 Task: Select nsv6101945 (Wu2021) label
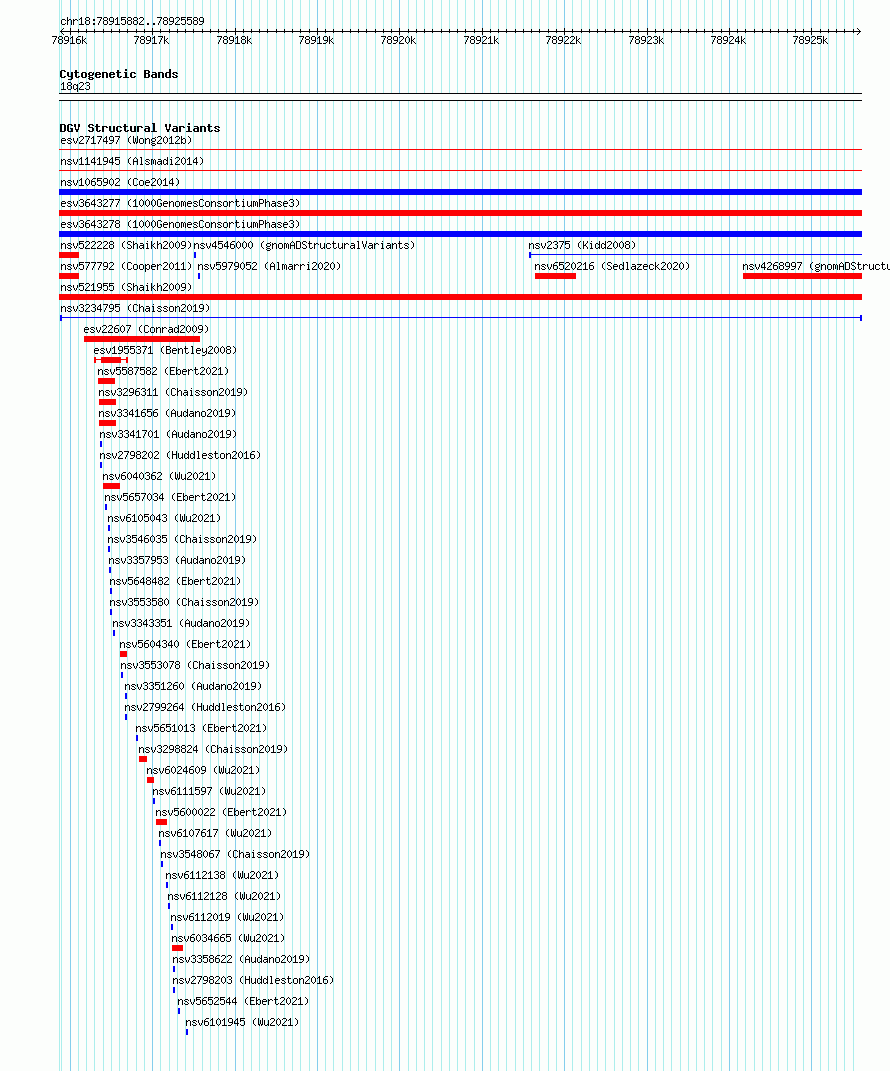tap(242, 1023)
